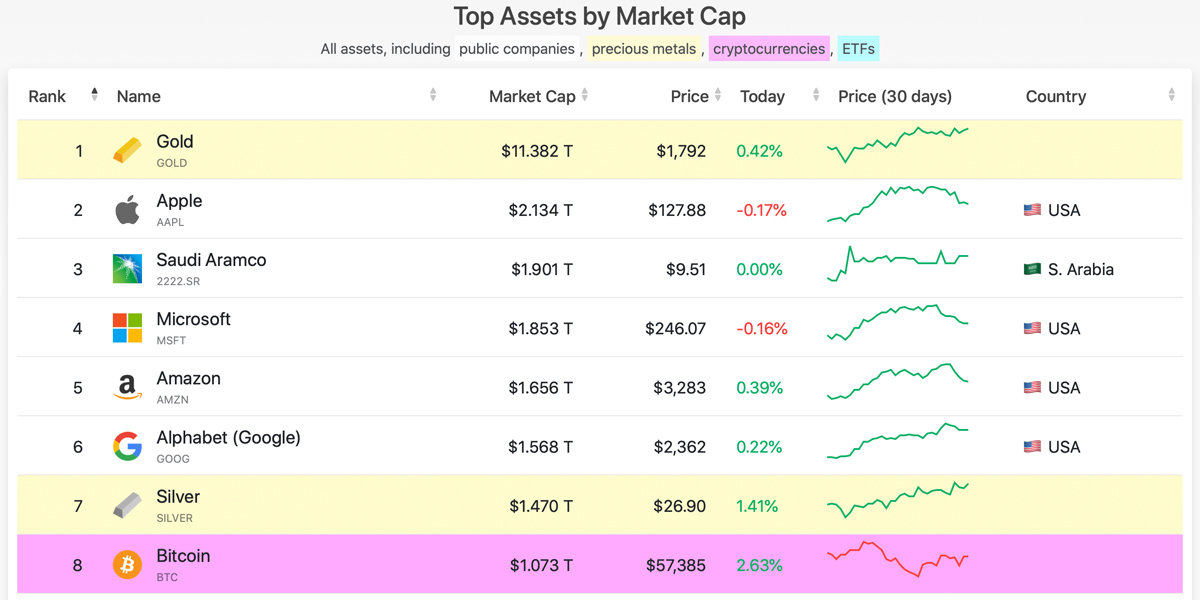Viewport: 1200px width, 600px height.
Task: Filter by precious metals tag
Action: point(644,48)
